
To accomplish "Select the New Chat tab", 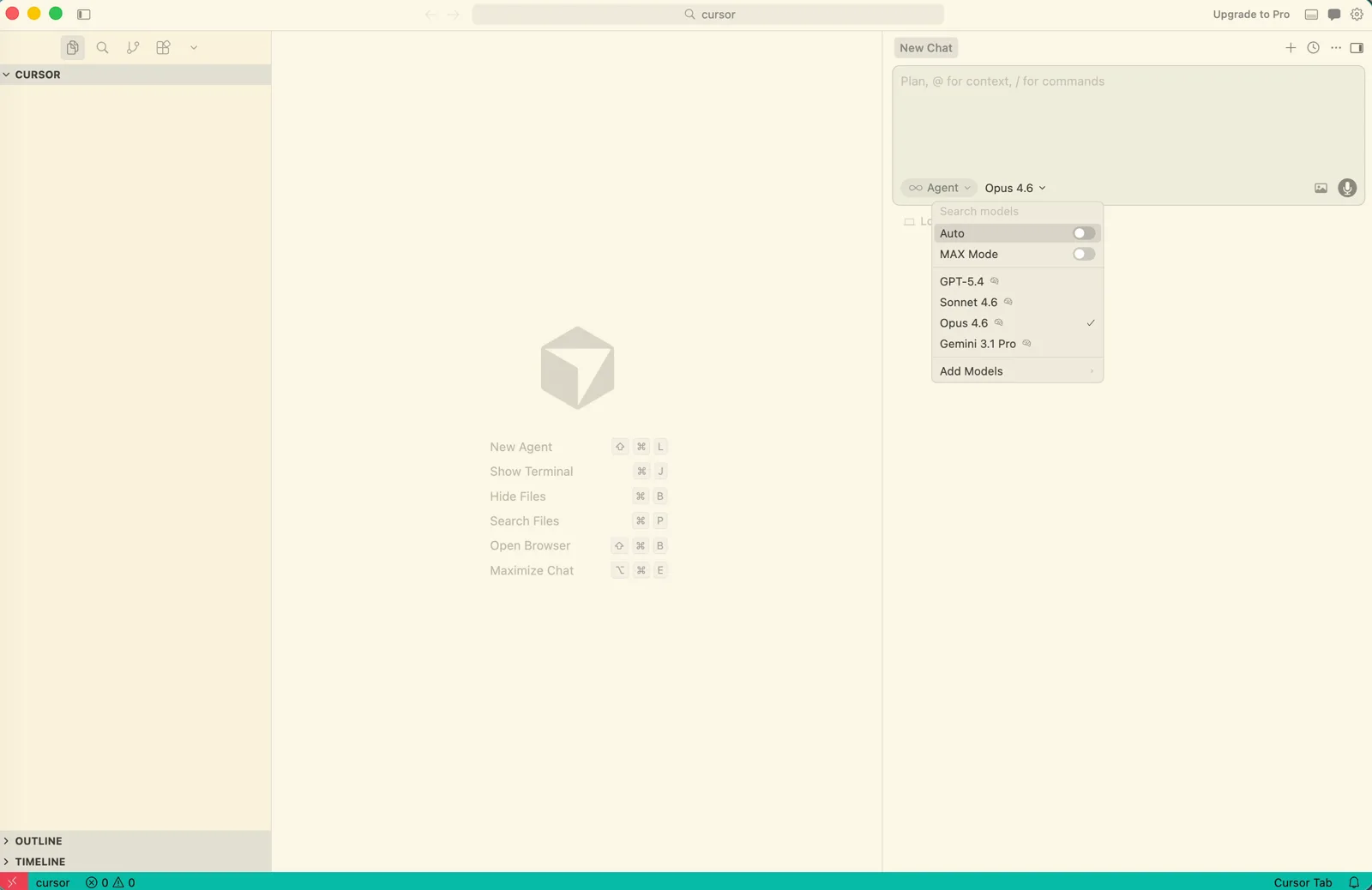I will (926, 48).
